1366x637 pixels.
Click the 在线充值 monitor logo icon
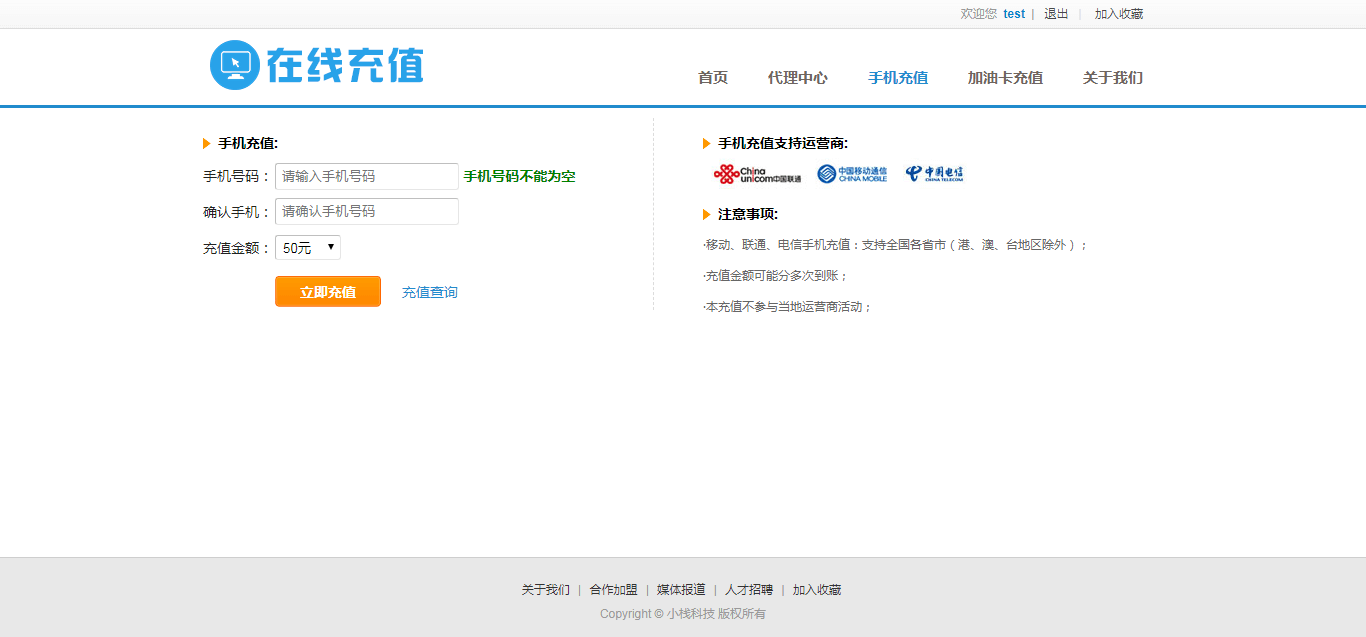coord(235,65)
